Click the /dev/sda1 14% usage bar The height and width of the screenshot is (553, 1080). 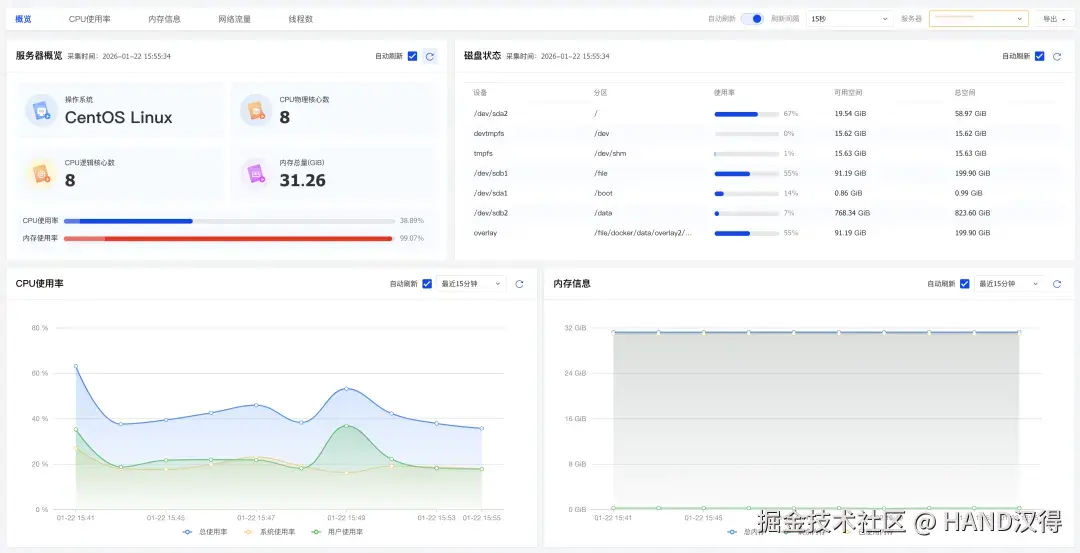click(x=747, y=194)
